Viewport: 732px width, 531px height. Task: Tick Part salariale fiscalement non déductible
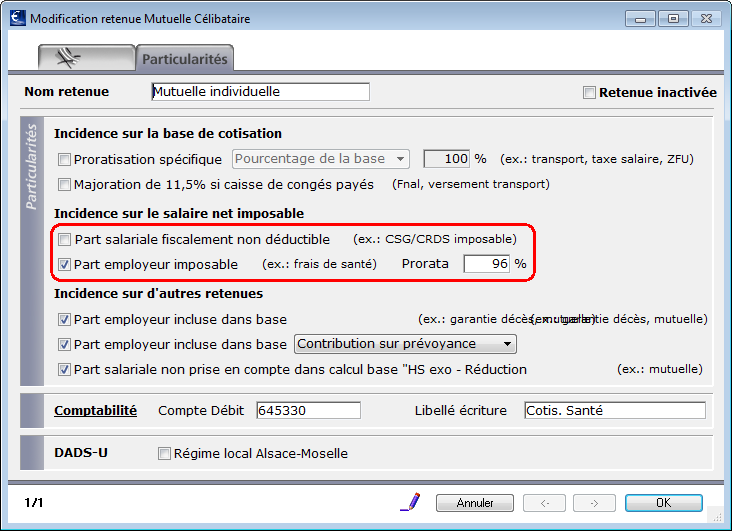[x=64, y=240]
